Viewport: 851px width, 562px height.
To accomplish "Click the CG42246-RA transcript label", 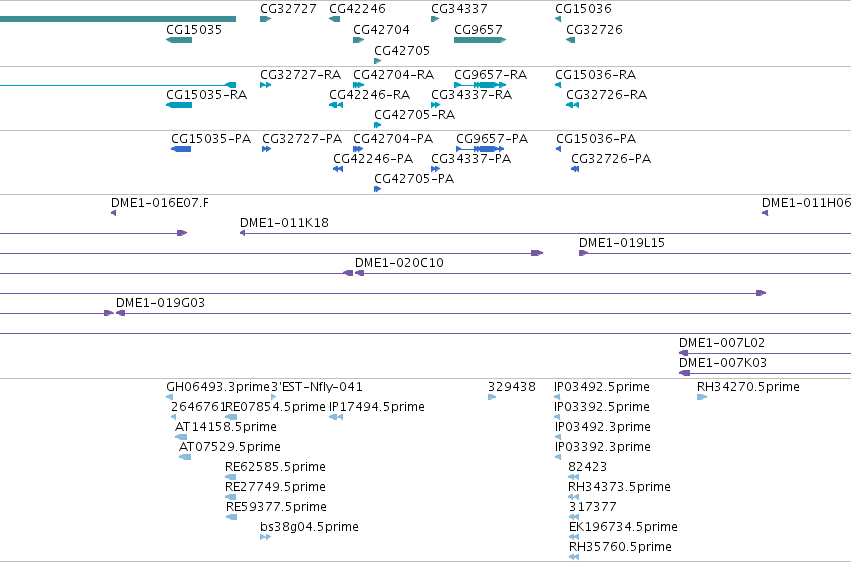I will click(370, 95).
